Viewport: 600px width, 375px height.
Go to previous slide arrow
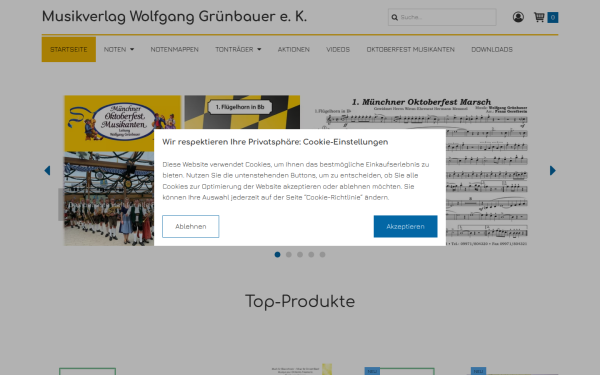click(47, 170)
